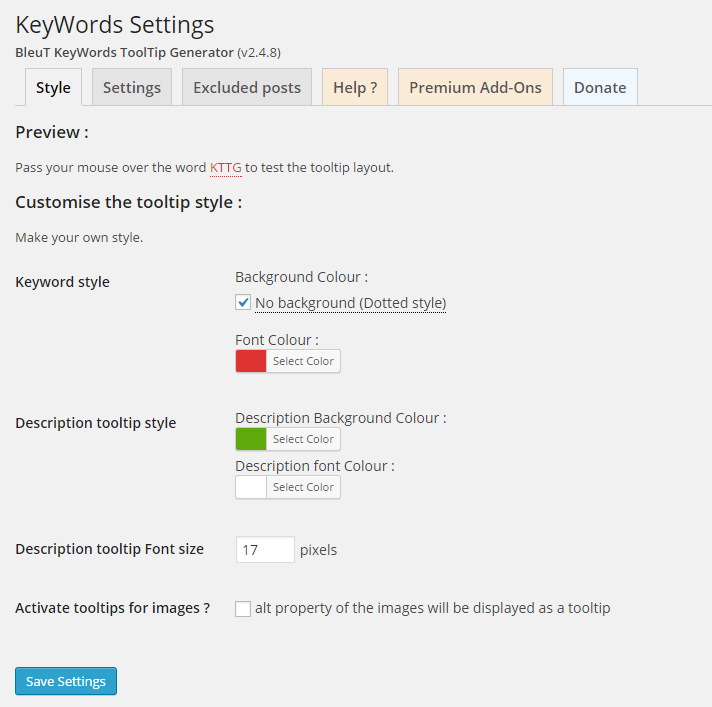This screenshot has width=712, height=707.
Task: Open the Settings tab
Action: coord(132,87)
